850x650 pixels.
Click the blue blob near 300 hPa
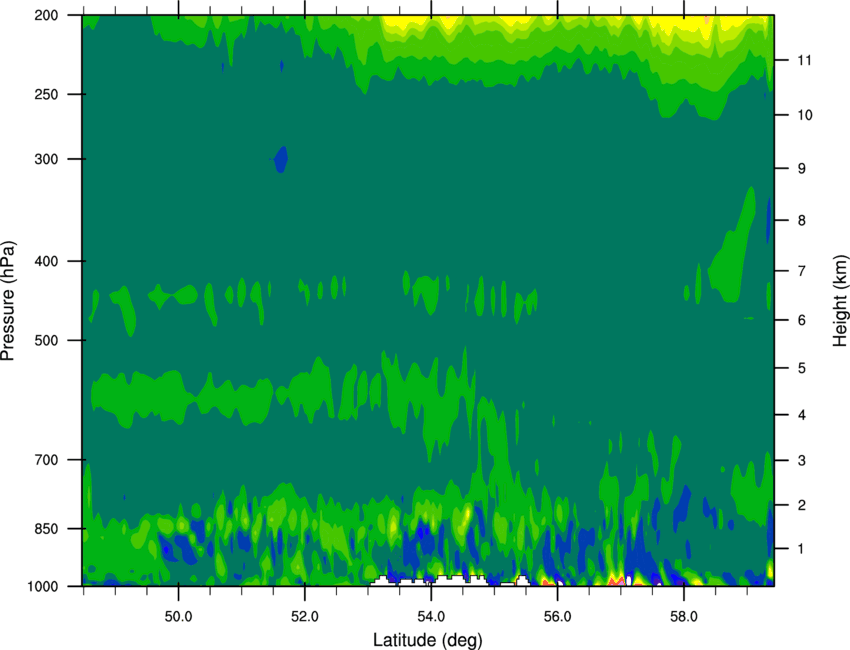pyautogui.click(x=280, y=159)
